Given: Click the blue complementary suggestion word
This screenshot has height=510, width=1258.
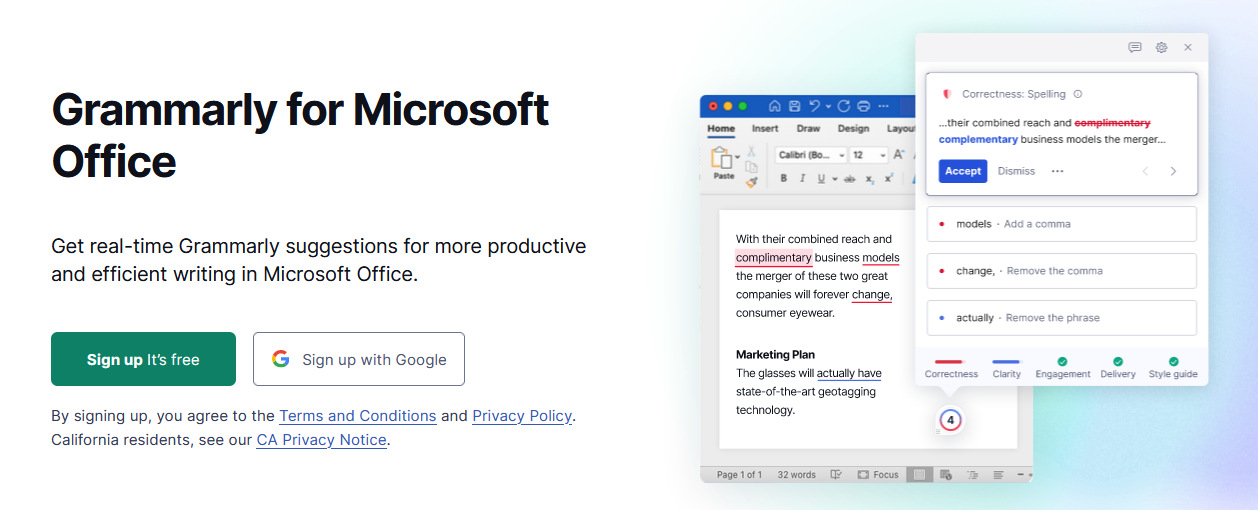Looking at the screenshot, I should pyautogui.click(x=978, y=139).
